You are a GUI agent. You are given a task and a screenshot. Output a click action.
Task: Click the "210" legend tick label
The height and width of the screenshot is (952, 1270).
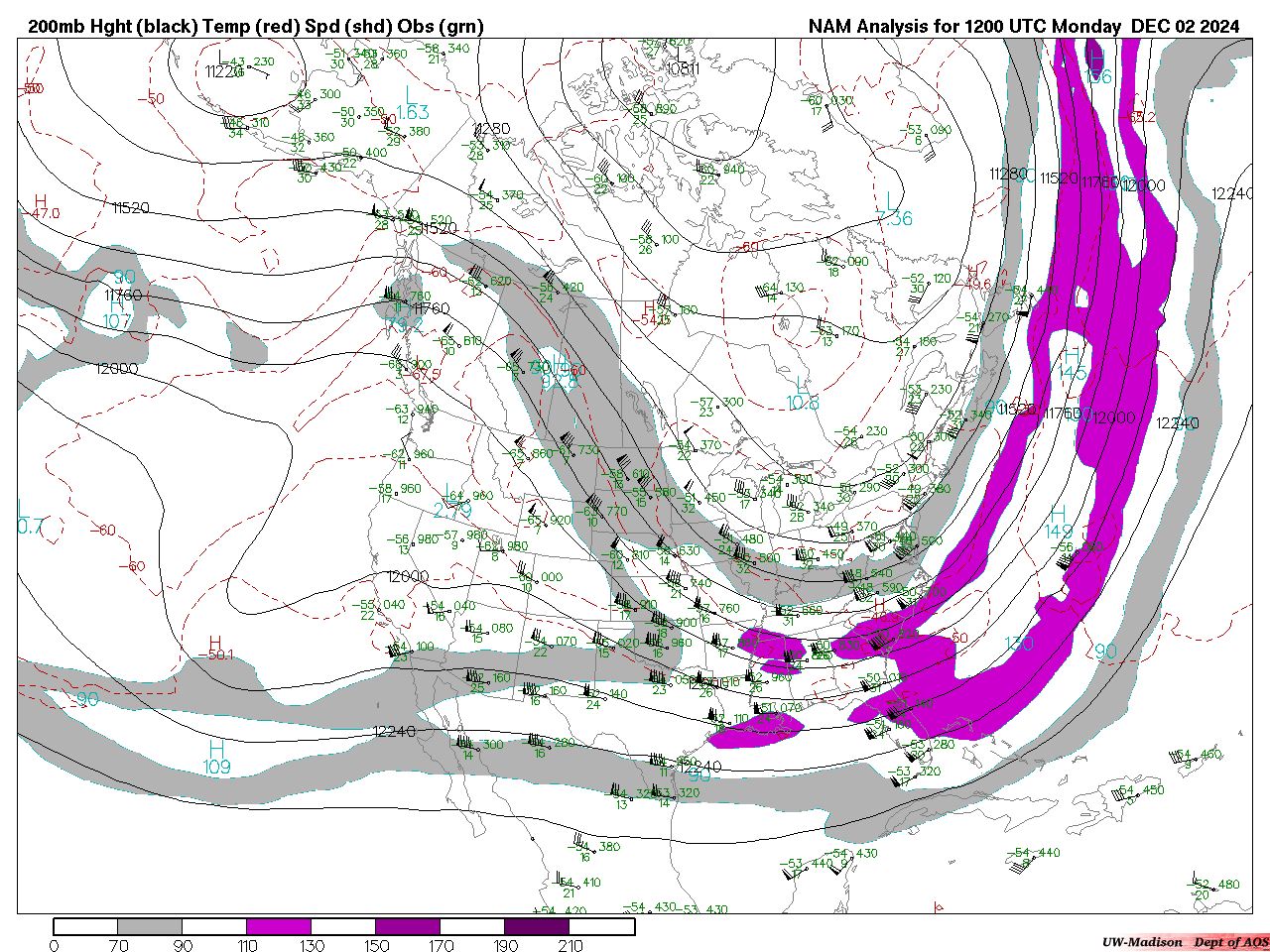coord(570,945)
